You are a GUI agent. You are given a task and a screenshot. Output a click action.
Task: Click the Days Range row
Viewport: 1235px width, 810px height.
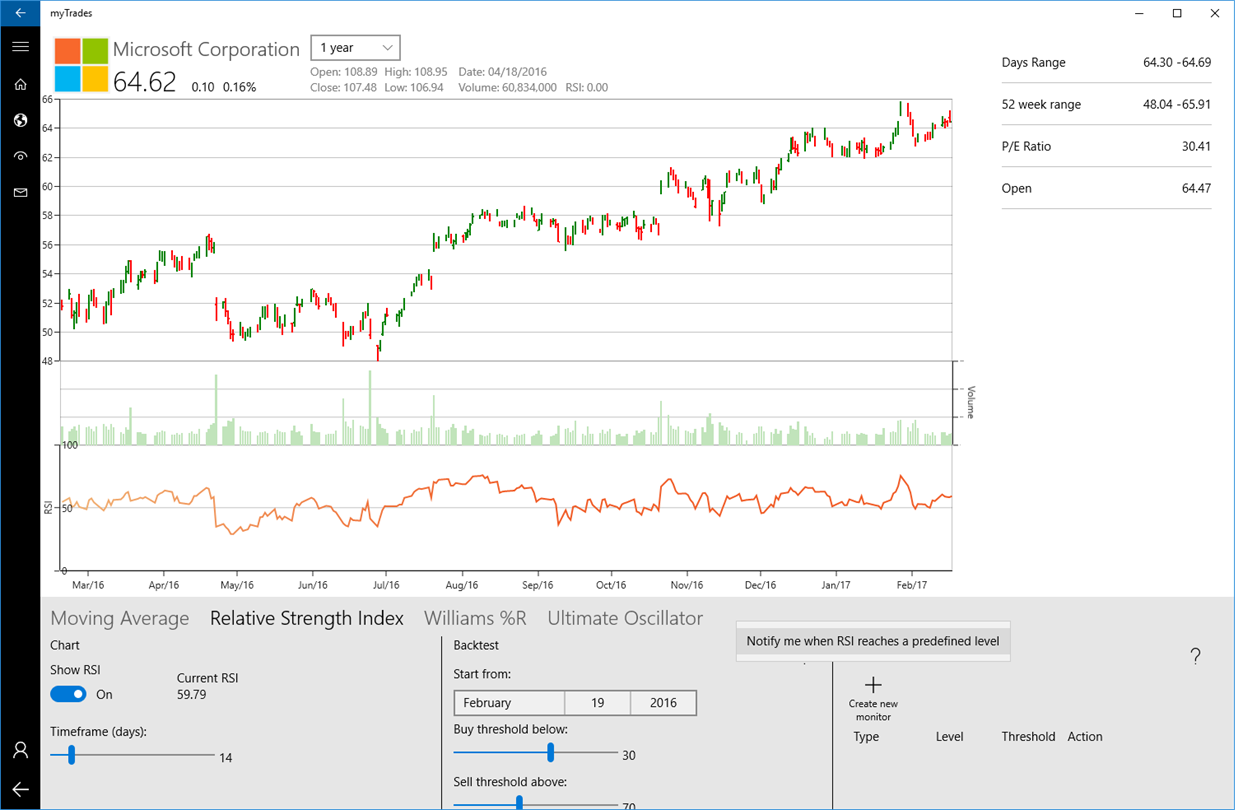(x=1106, y=62)
